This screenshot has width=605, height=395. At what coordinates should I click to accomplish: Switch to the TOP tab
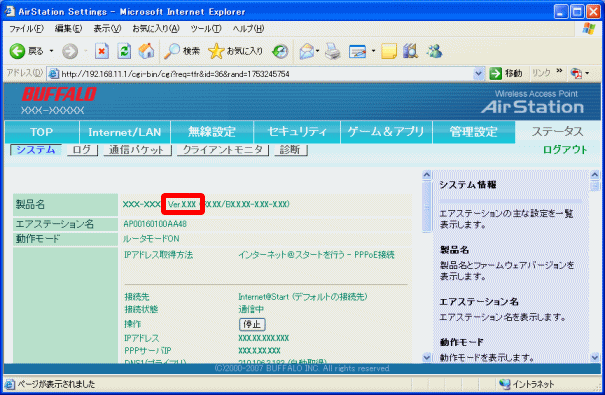tap(42, 132)
